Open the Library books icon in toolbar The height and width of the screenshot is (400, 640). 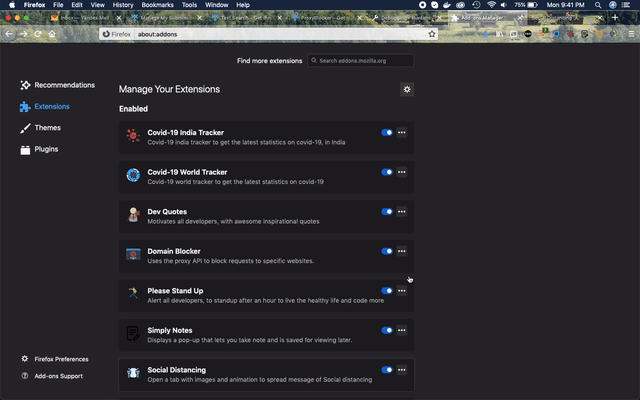coord(500,34)
